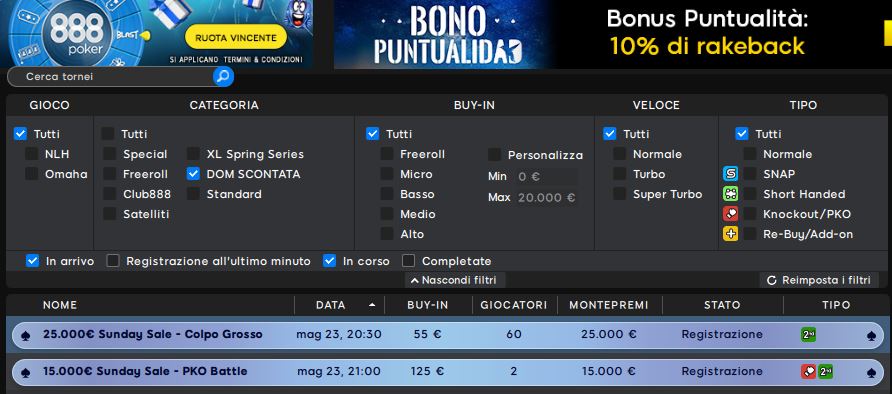Click the Cerca tornei search field
The image size is (892, 394).
[x=111, y=76]
